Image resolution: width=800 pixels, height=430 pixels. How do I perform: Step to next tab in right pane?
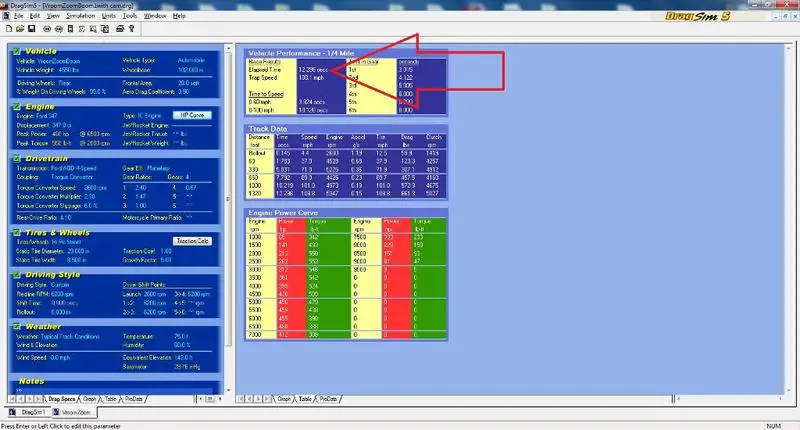pyautogui.click(x=258, y=399)
